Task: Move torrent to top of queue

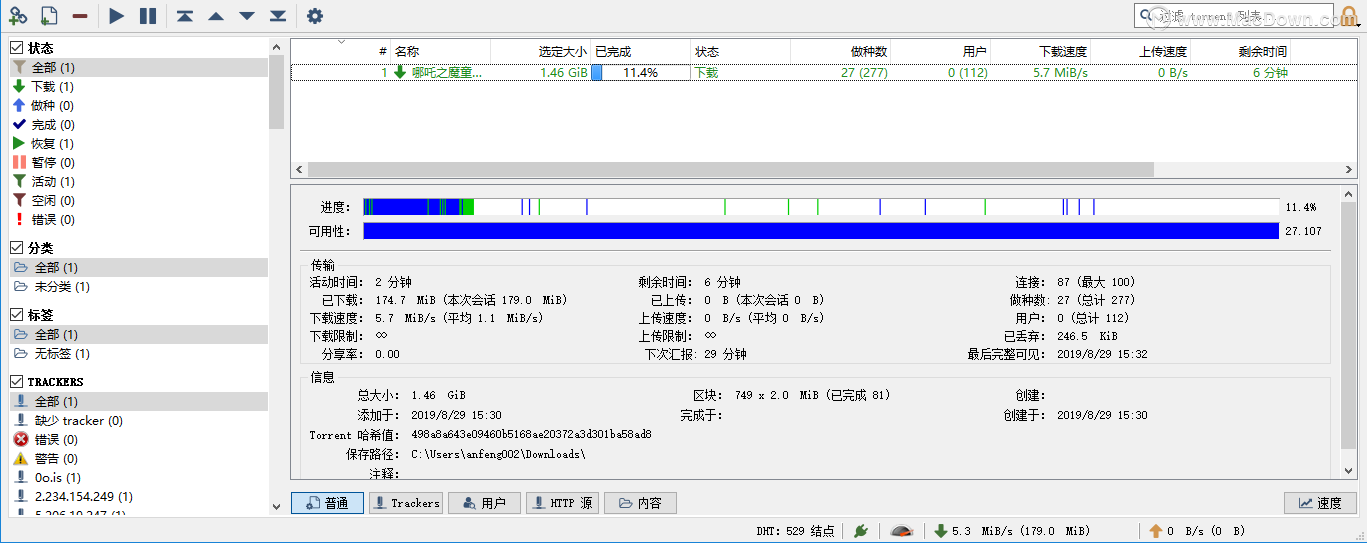Action: [x=185, y=16]
